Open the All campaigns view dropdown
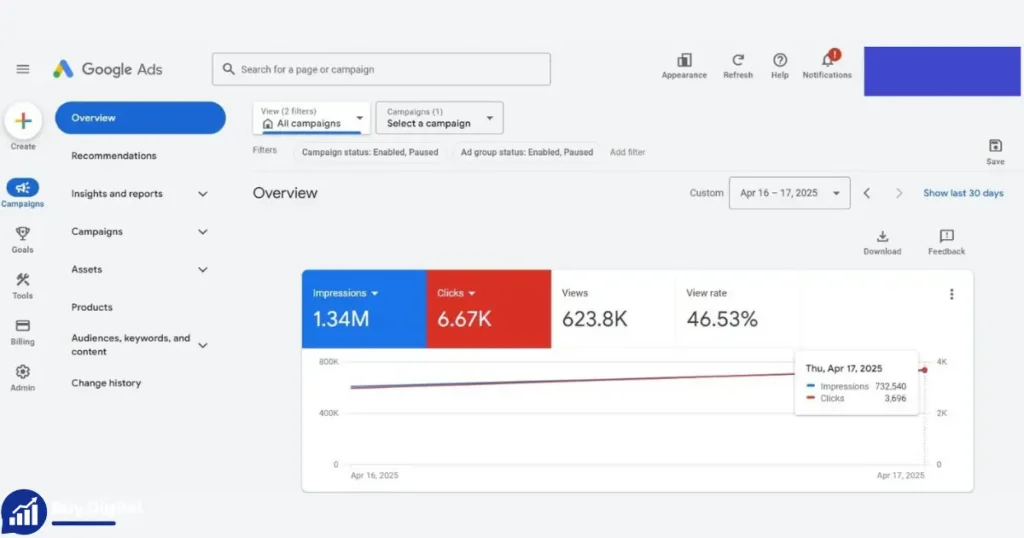This screenshot has height=538, width=1024. coord(312,118)
